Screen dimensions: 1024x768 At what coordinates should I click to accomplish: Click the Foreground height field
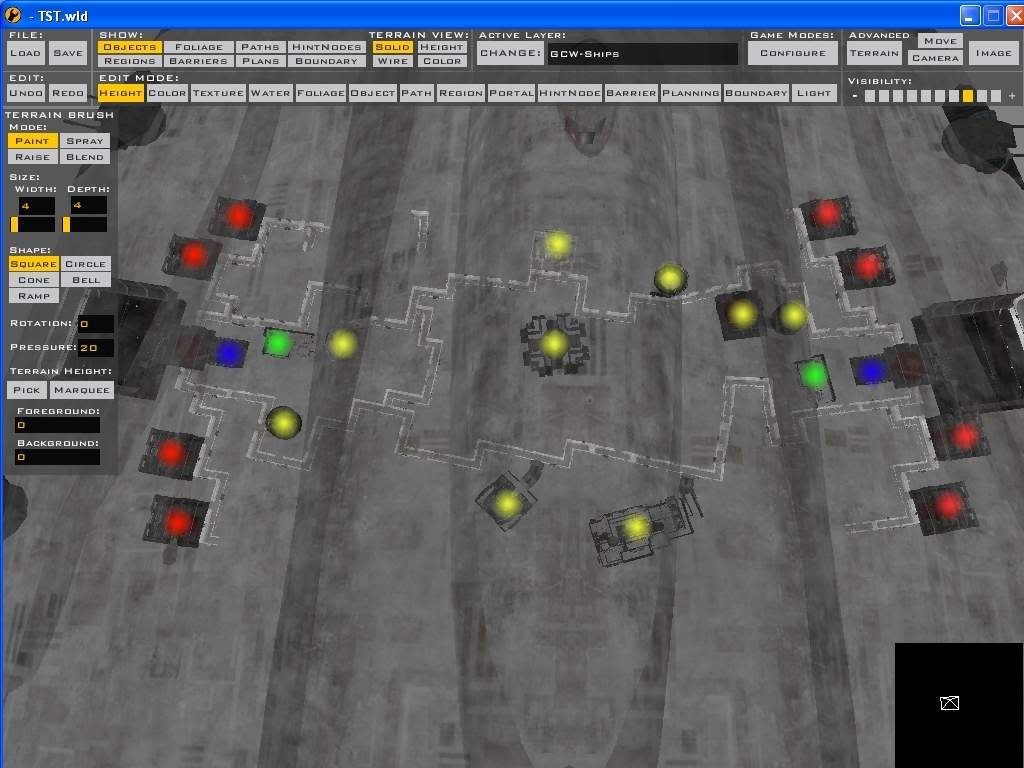pyautogui.click(x=57, y=425)
